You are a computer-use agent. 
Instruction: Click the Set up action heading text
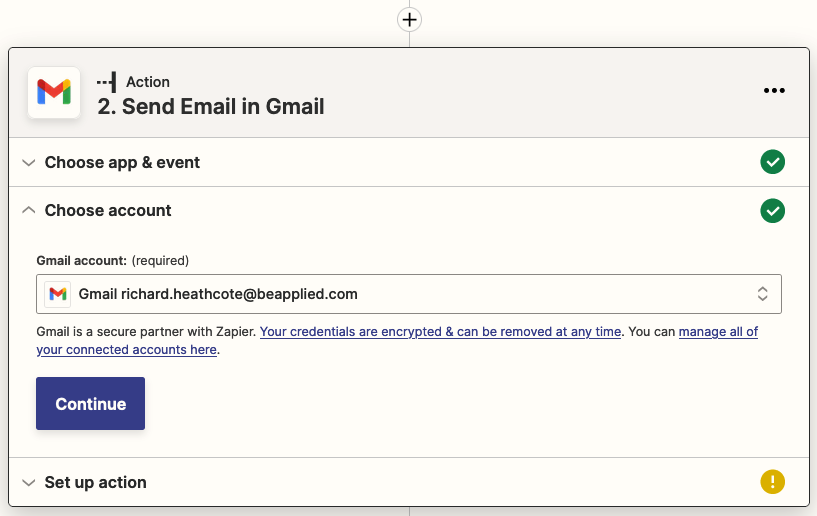(96, 482)
